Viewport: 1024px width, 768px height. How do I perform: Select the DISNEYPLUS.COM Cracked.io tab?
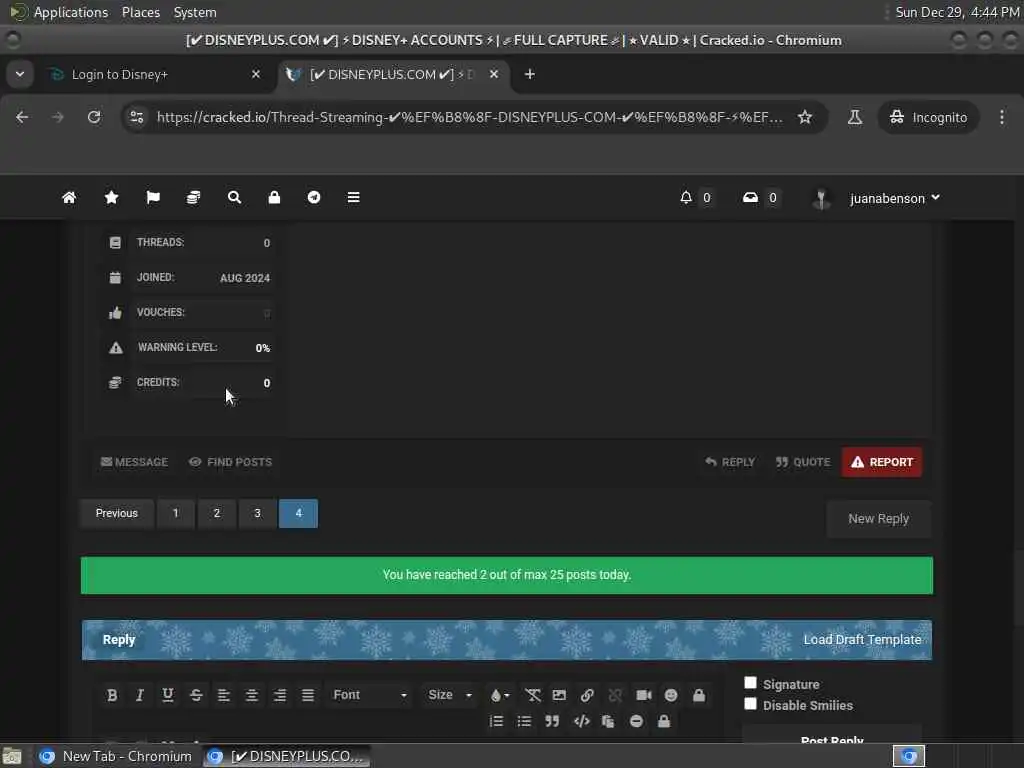pos(394,74)
